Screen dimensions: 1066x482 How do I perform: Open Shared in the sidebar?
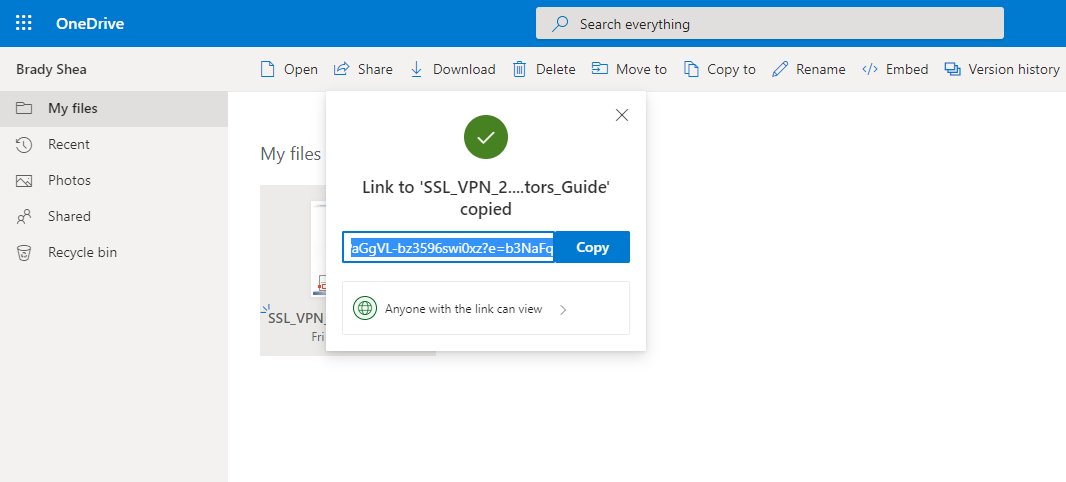[x=69, y=216]
